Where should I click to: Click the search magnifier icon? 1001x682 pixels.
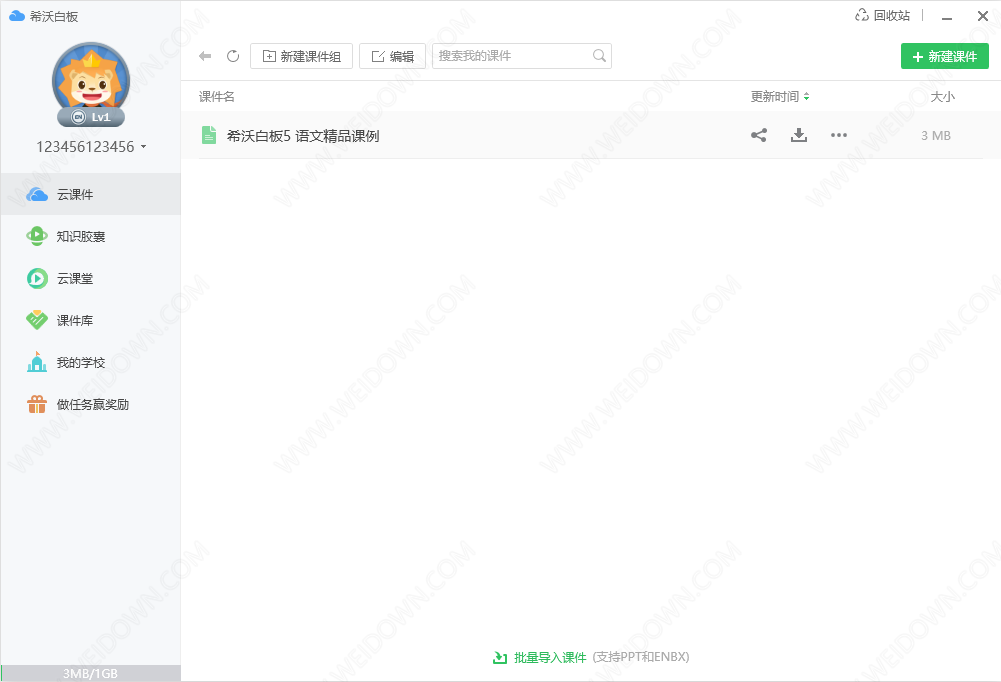click(599, 56)
